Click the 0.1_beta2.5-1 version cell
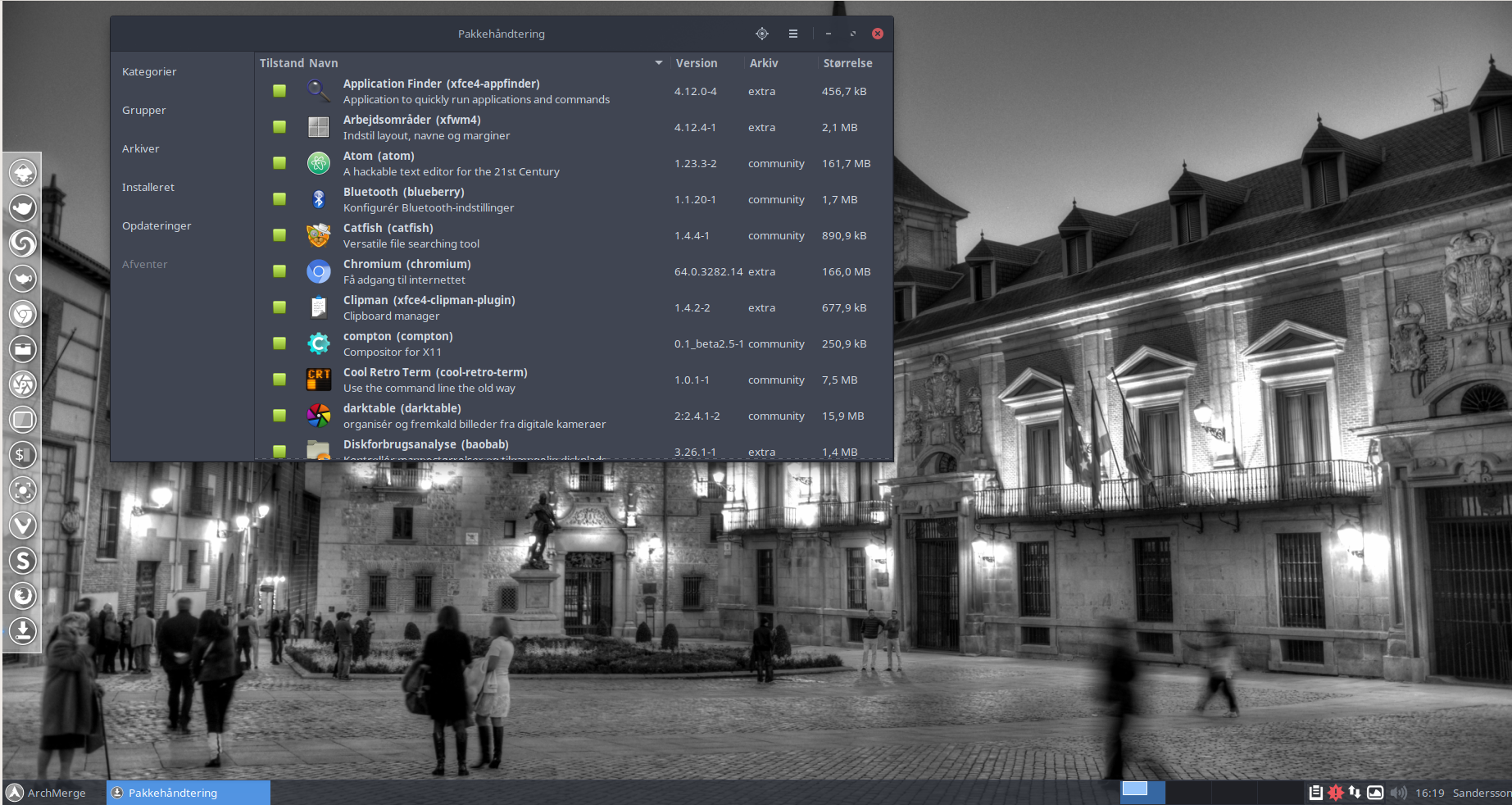Image resolution: width=1512 pixels, height=805 pixels. 709,343
